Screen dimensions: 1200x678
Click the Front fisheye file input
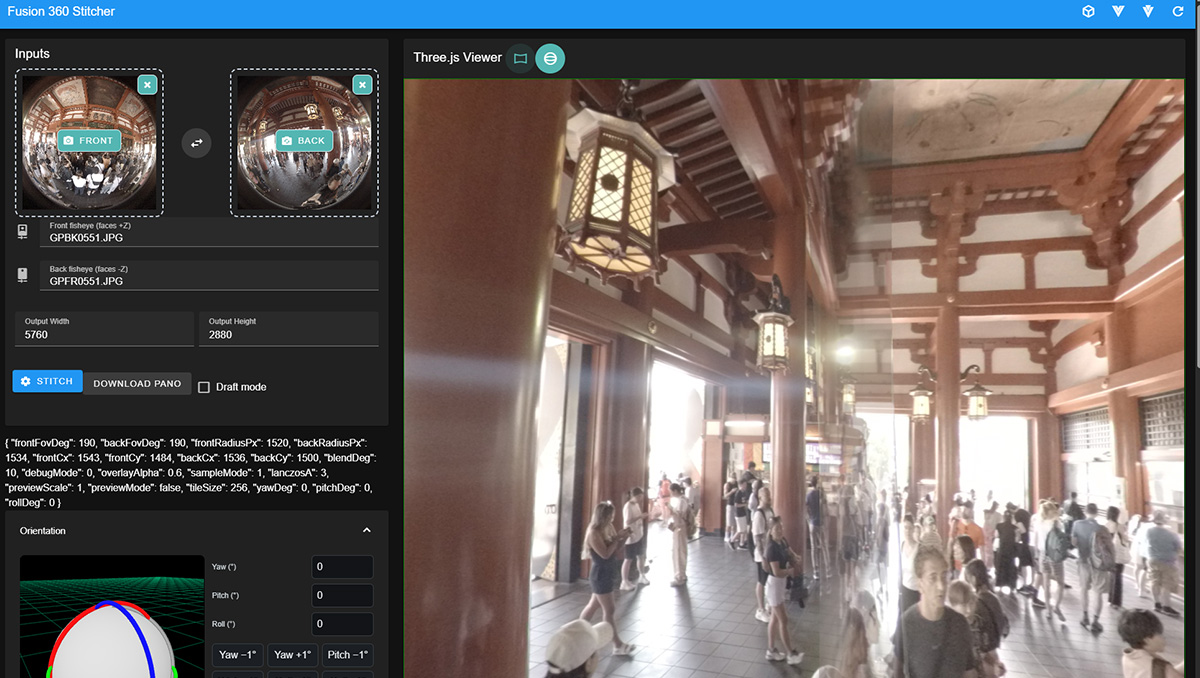coord(208,238)
